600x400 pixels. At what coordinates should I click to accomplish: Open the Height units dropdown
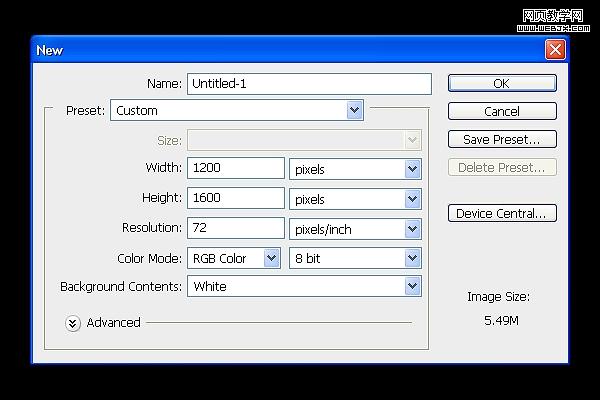pos(355,199)
